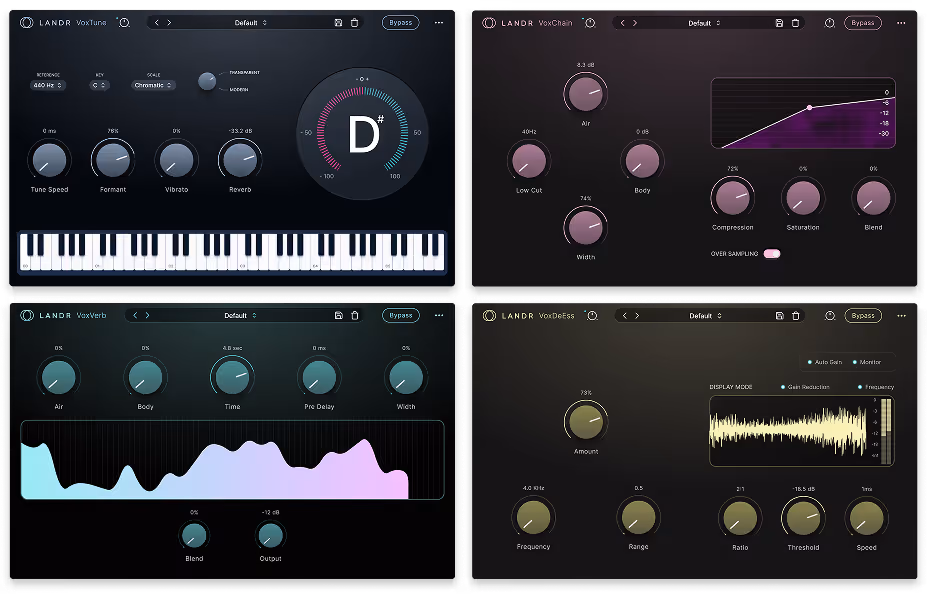Open the Default preset dropdown in VoxVerb
Image resolution: width=927 pixels, height=594 pixels.
[240, 315]
